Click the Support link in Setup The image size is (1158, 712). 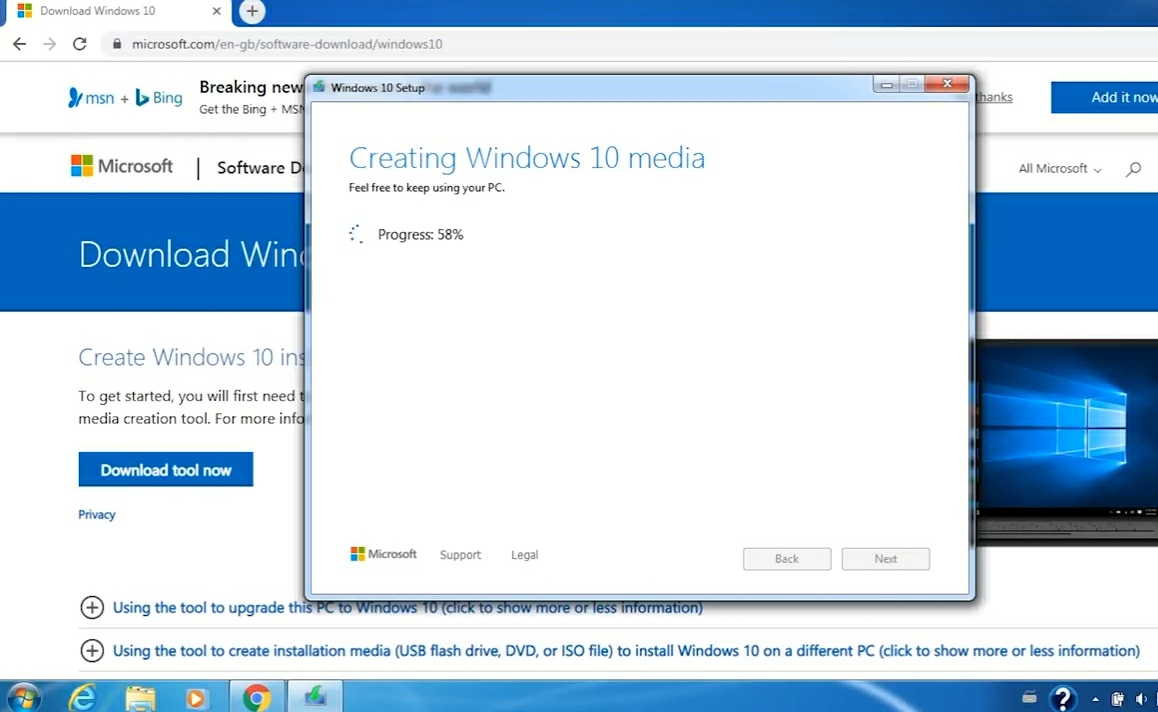pyautogui.click(x=460, y=555)
